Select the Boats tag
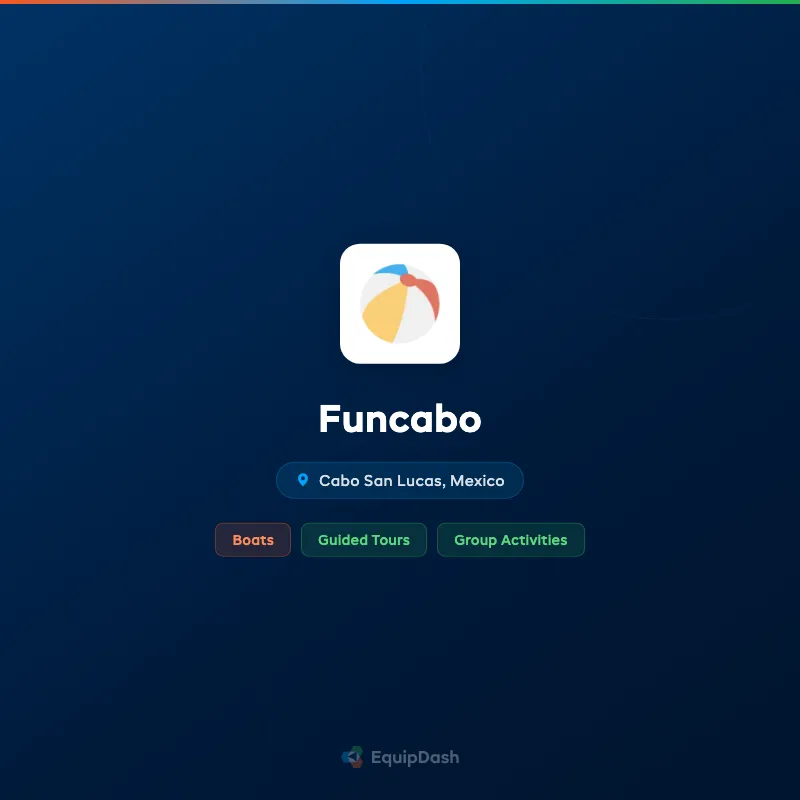Screen dimensions: 800x800 click(x=253, y=540)
